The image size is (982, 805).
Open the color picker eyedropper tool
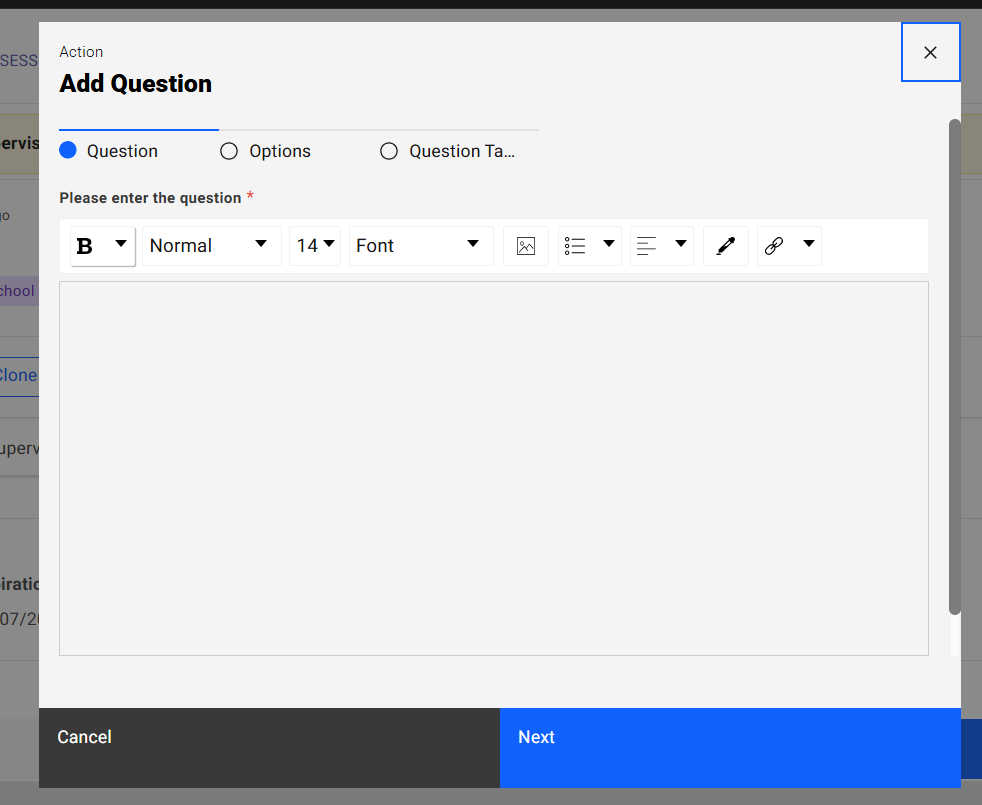pos(726,246)
